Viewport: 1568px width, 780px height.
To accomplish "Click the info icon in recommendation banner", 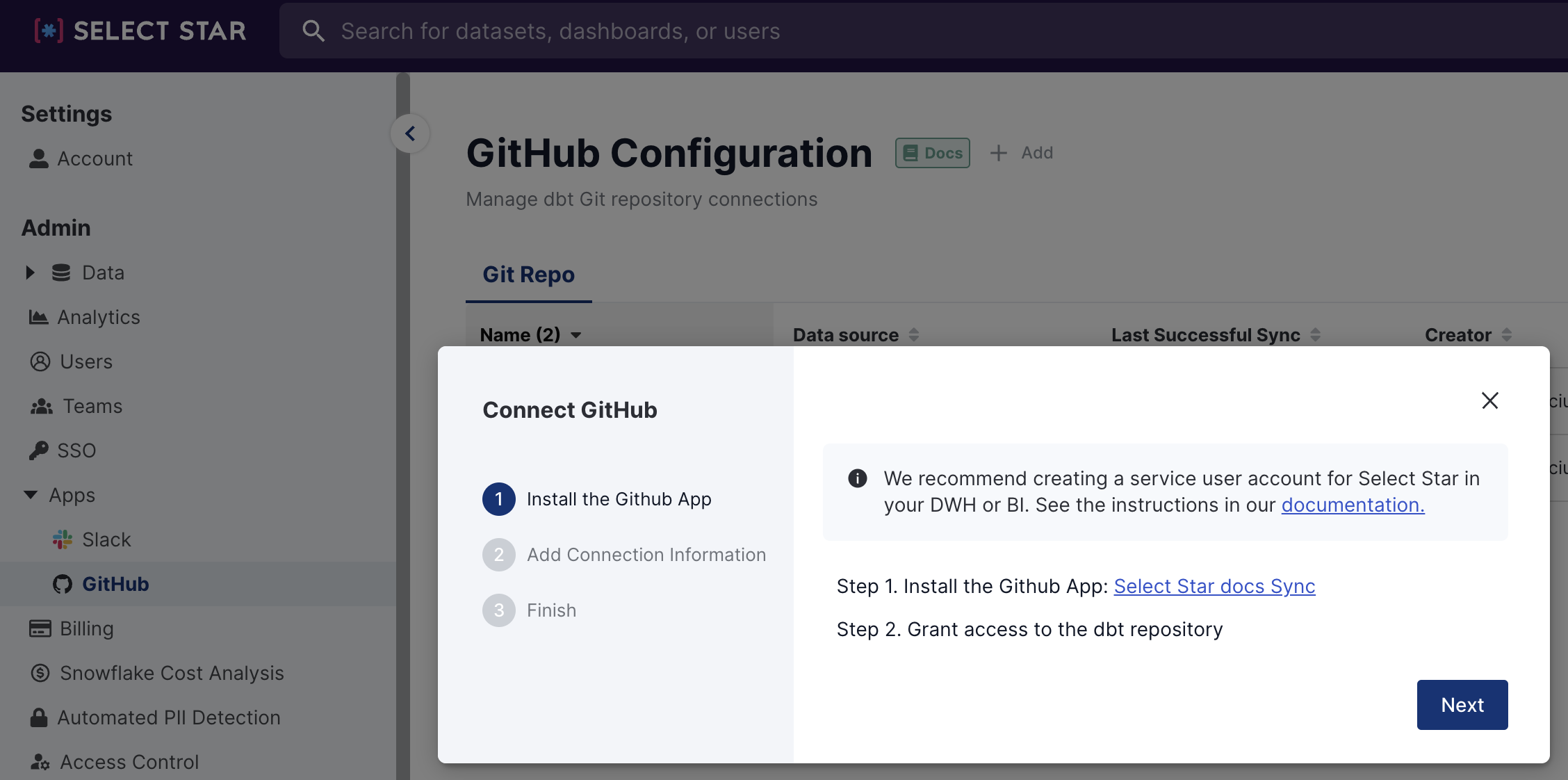I will point(857,478).
